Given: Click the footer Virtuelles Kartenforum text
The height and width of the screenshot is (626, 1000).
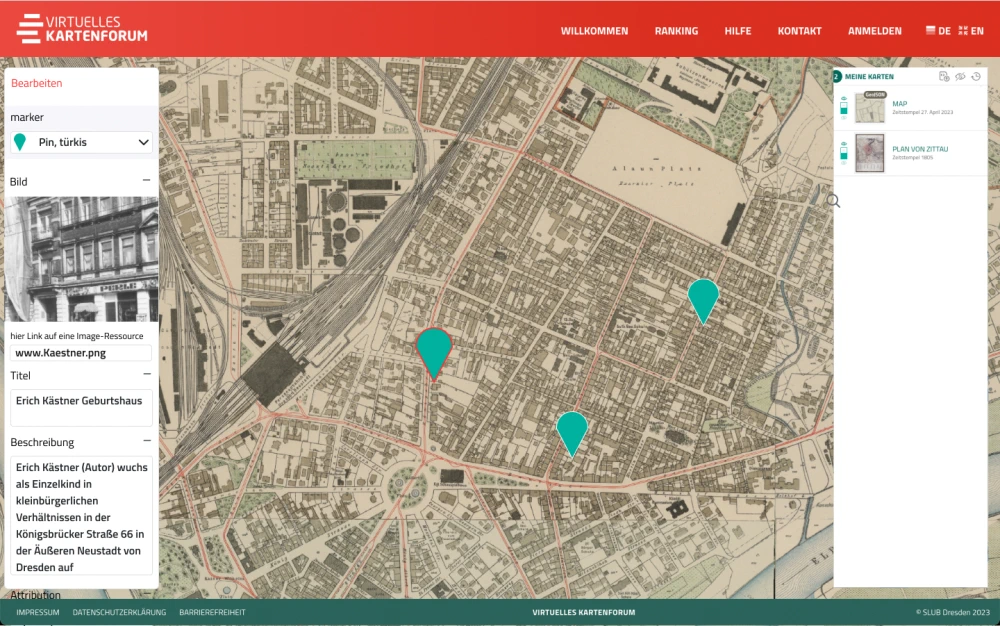Looking at the screenshot, I should [x=584, y=613].
